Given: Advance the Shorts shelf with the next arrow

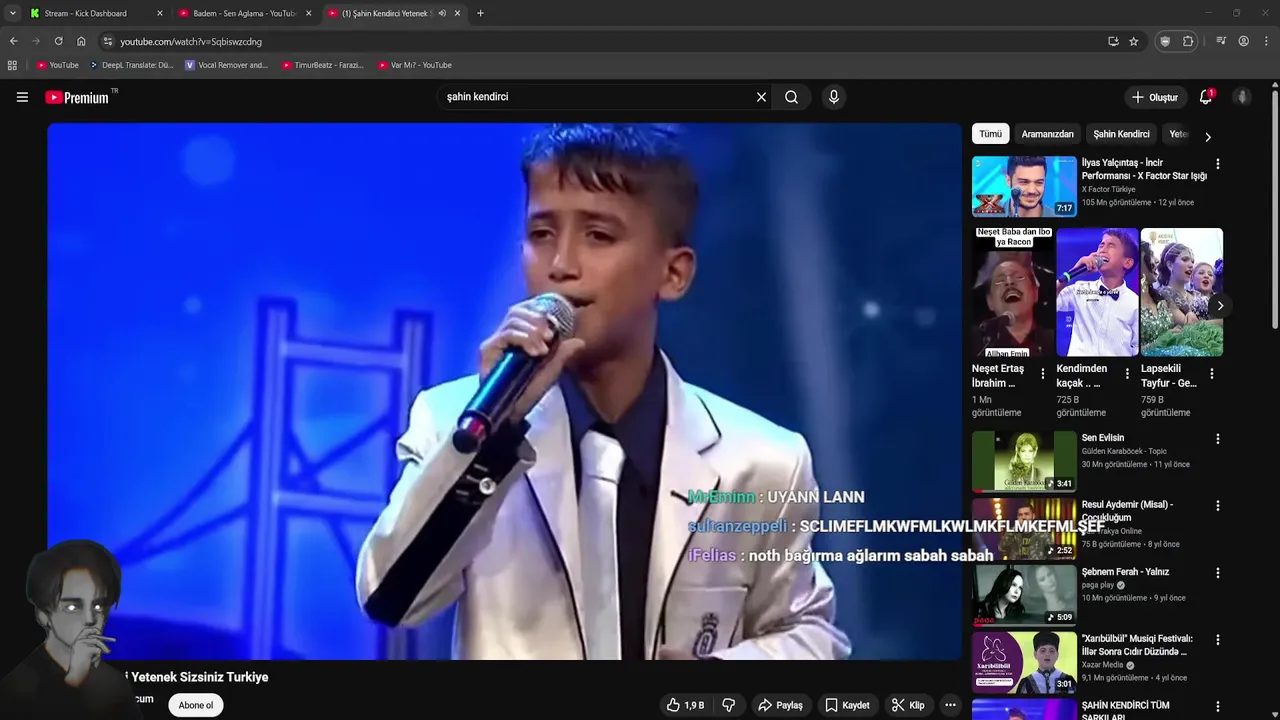Looking at the screenshot, I should pyautogui.click(x=1219, y=306).
